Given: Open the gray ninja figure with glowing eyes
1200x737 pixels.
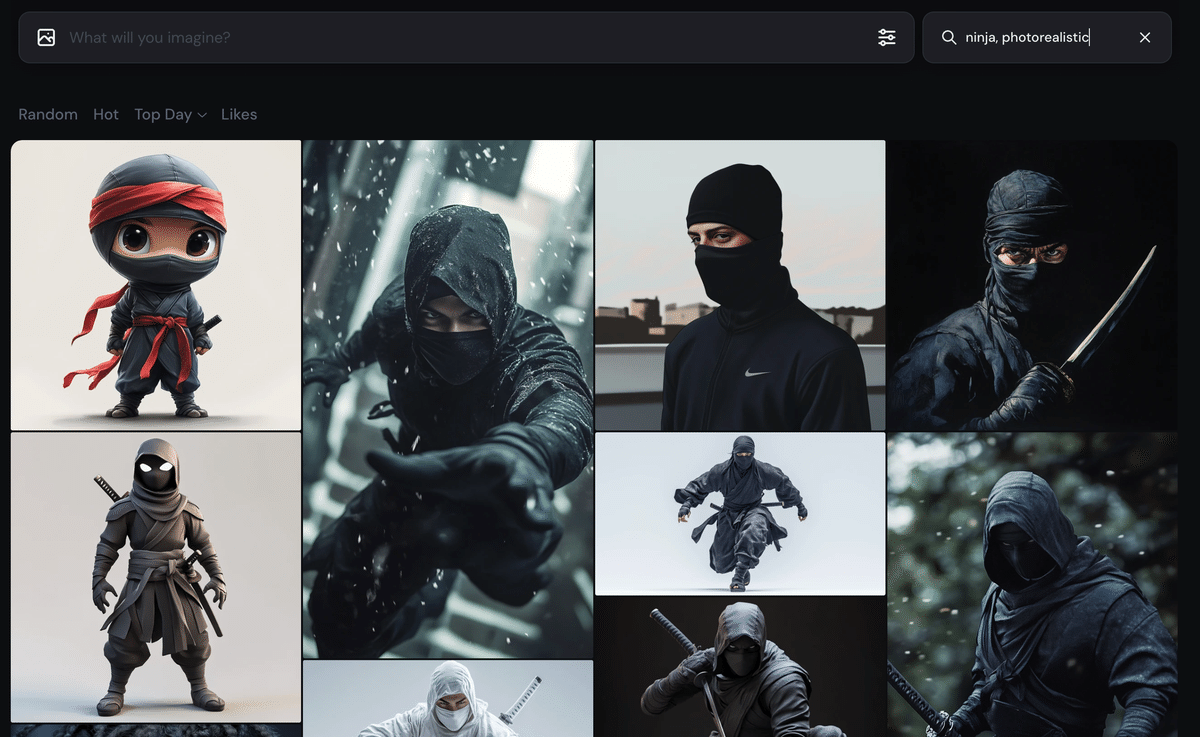Looking at the screenshot, I should tap(156, 577).
